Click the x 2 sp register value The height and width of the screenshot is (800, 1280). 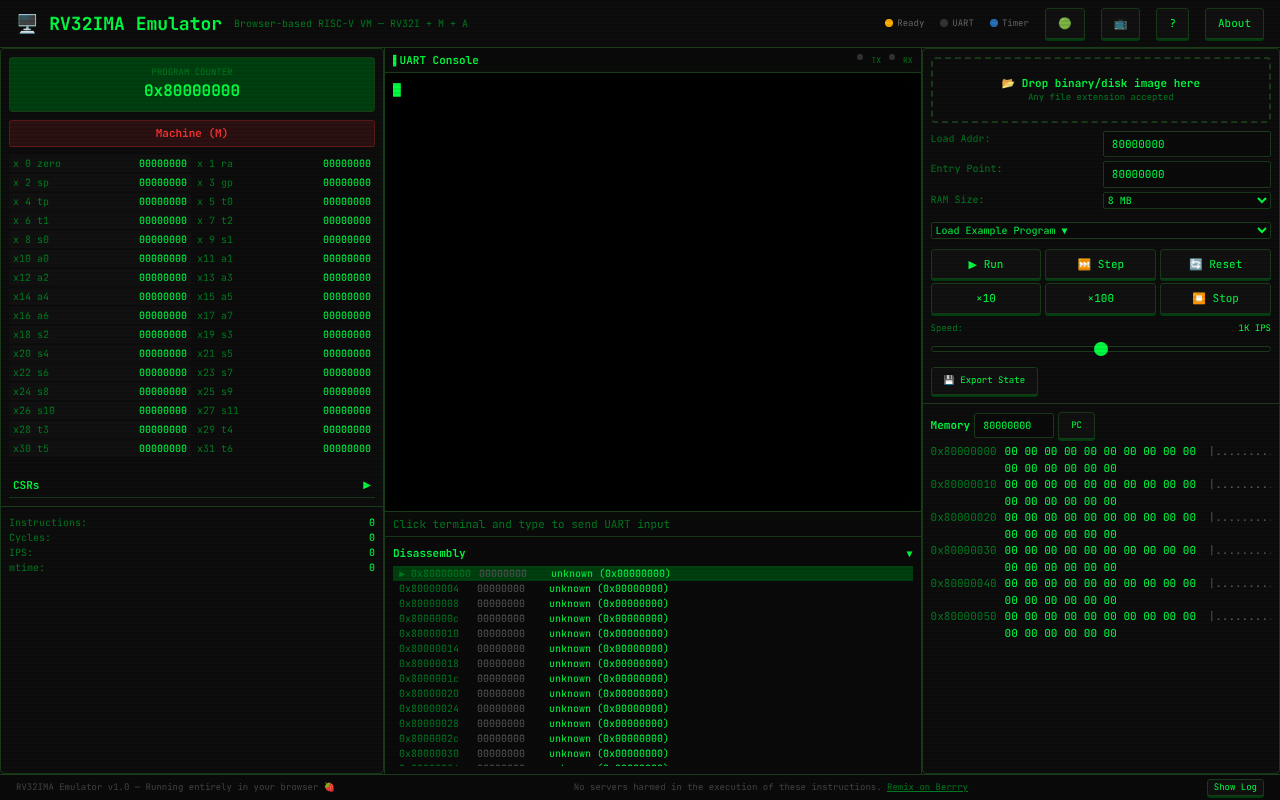click(163, 183)
